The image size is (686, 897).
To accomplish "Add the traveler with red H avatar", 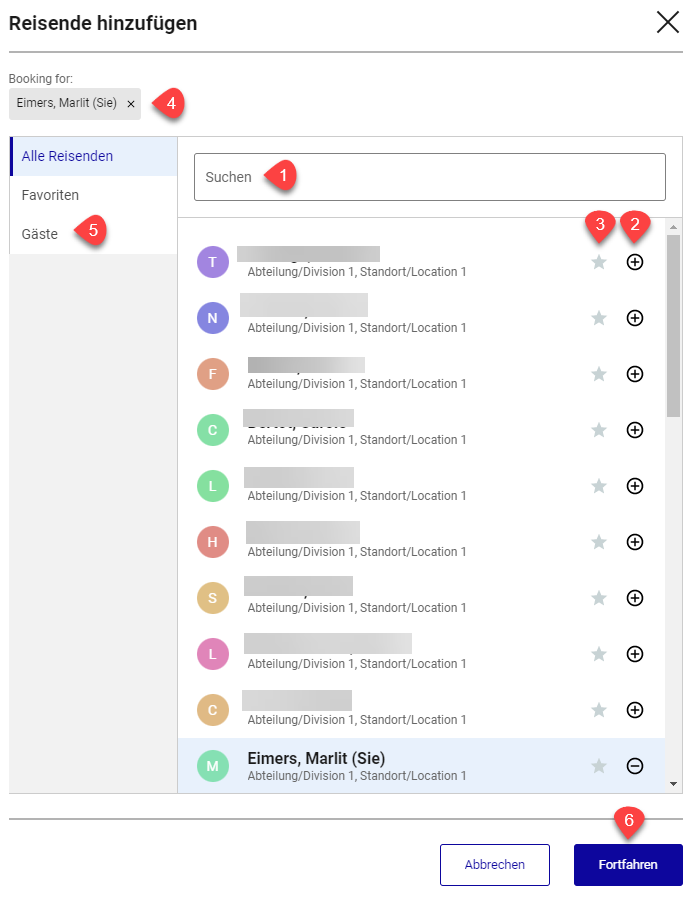I will pyautogui.click(x=635, y=542).
